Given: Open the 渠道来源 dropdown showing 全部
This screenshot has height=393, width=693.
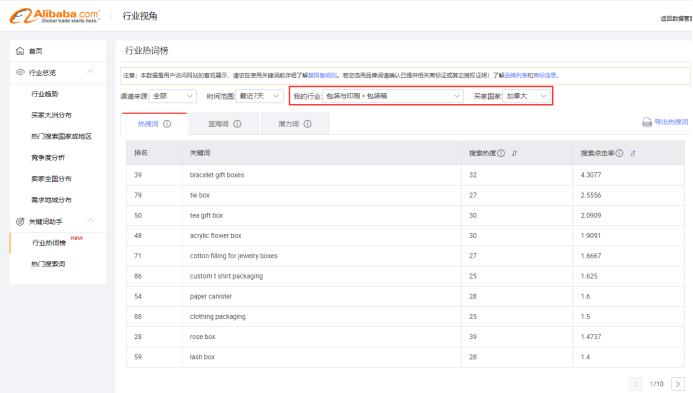Looking at the screenshot, I should coord(173,96).
